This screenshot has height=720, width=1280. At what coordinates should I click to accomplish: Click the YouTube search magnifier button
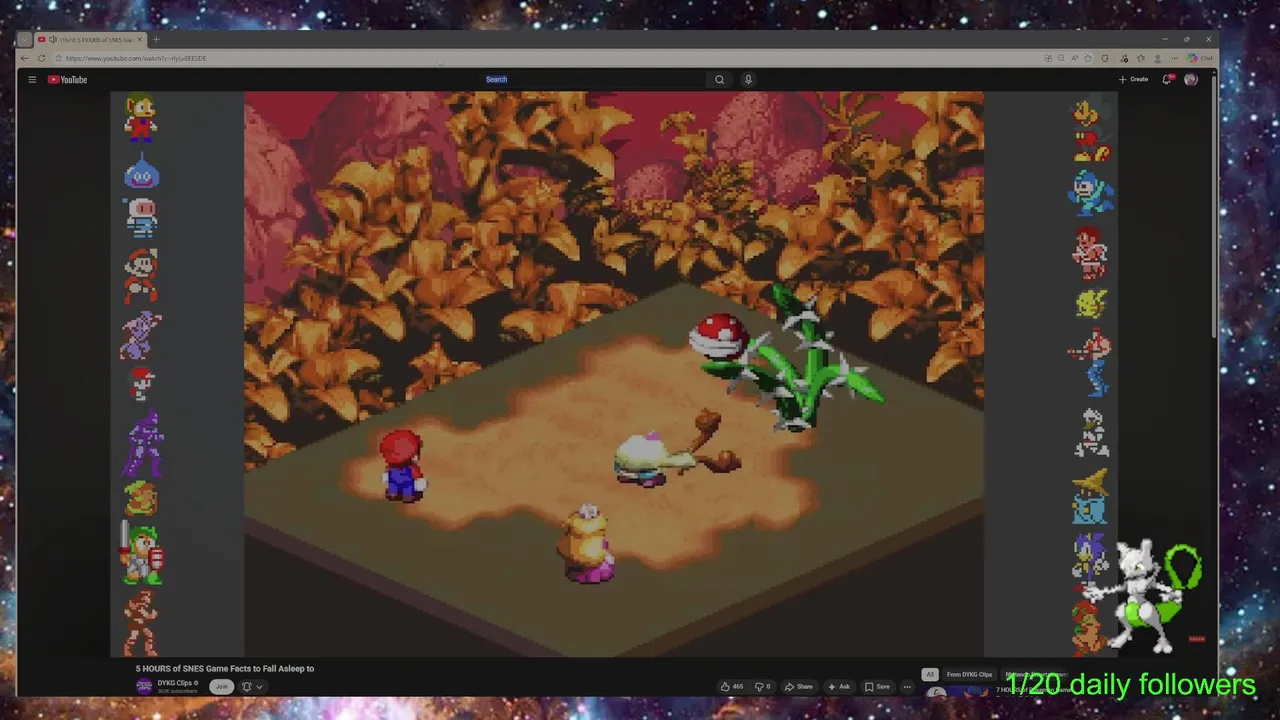point(719,80)
